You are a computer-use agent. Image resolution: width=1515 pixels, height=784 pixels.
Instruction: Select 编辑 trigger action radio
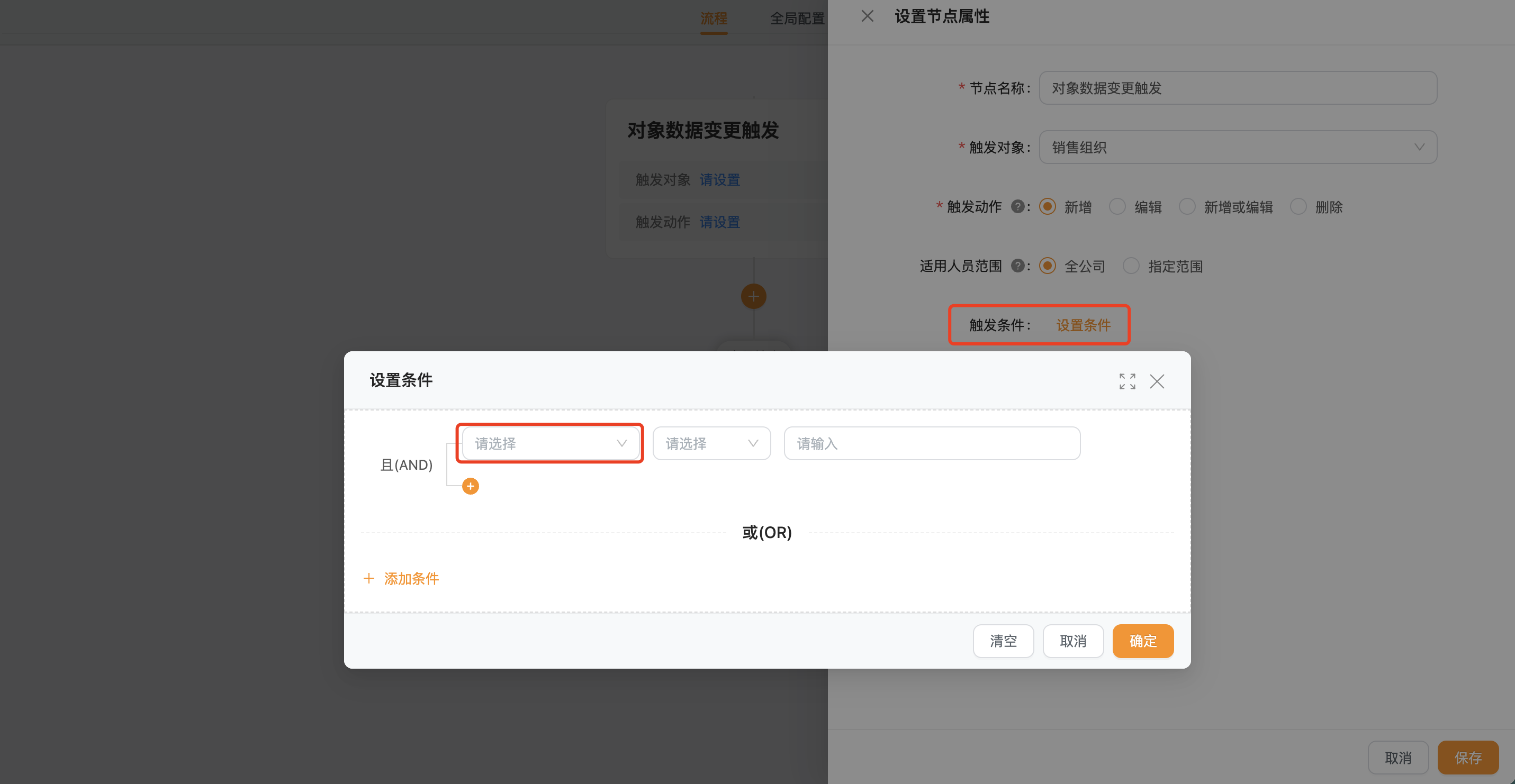(1117, 207)
